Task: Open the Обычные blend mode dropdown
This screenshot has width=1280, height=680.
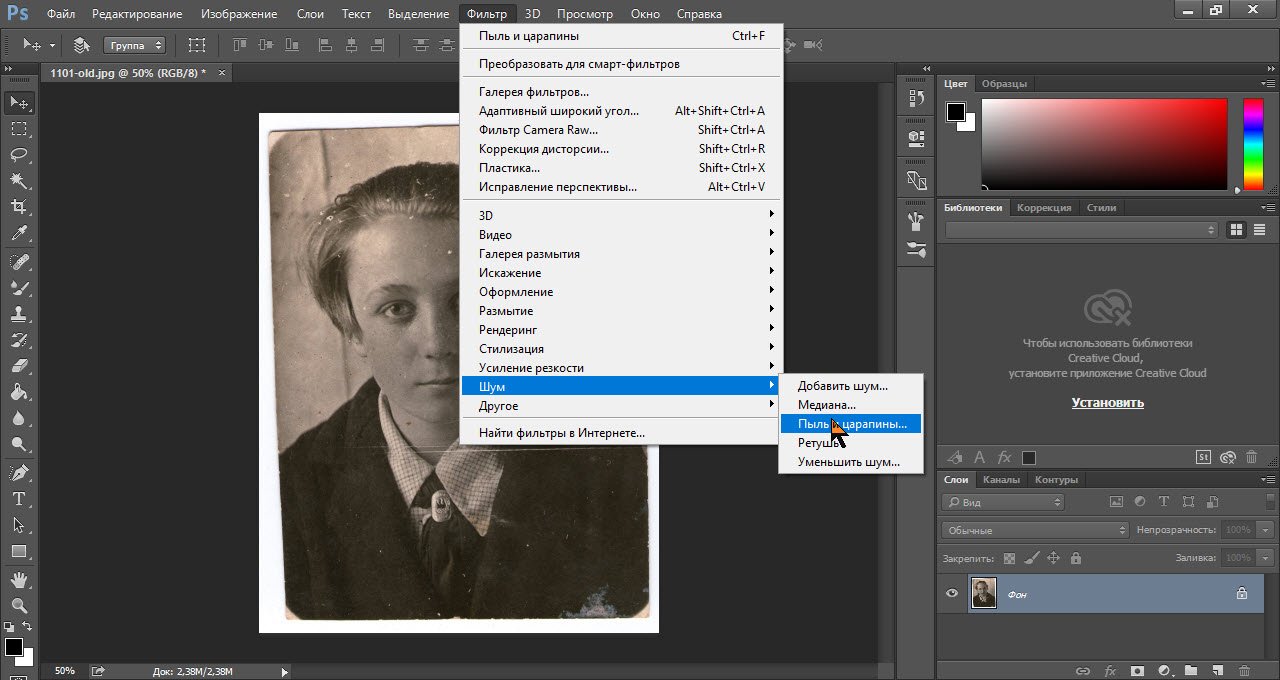Action: (1035, 530)
